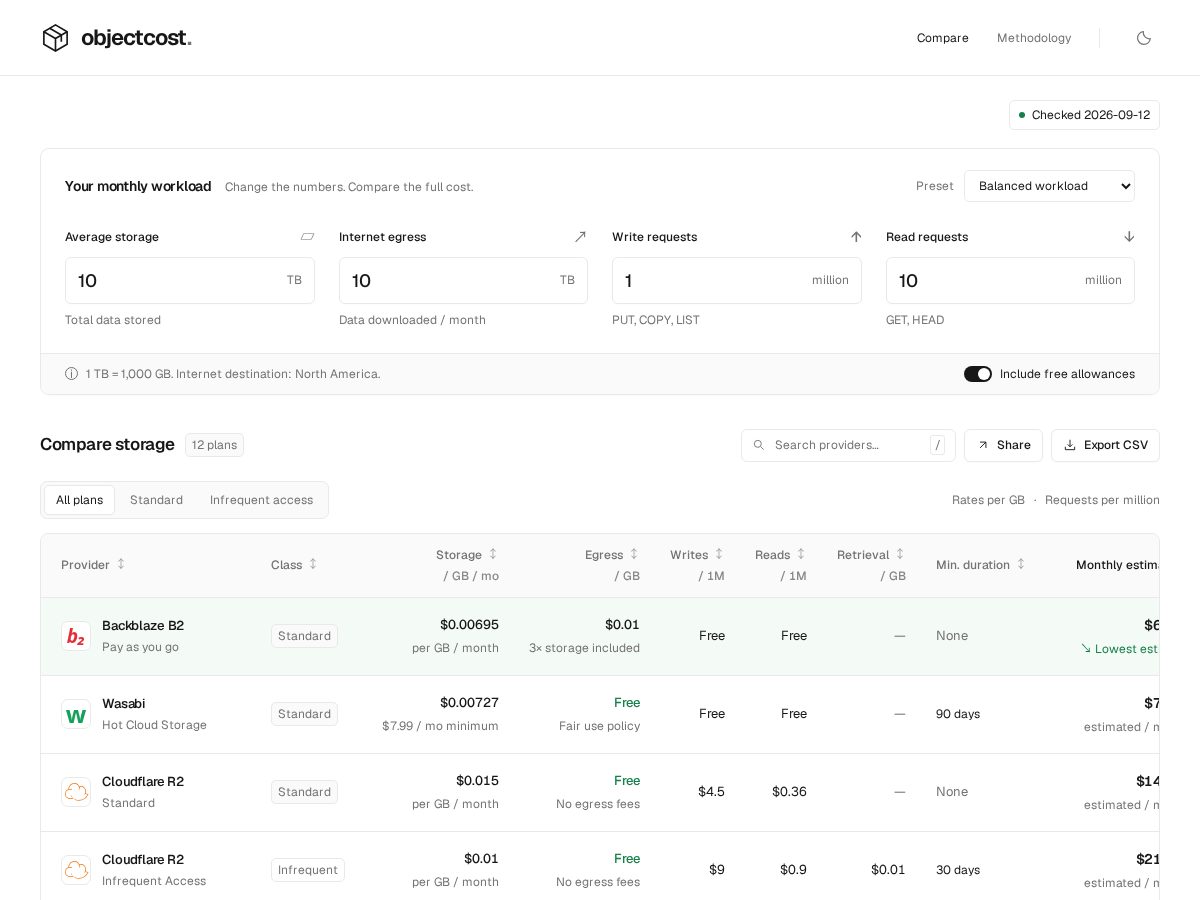Click the Infrequent class badge

[x=308, y=870]
